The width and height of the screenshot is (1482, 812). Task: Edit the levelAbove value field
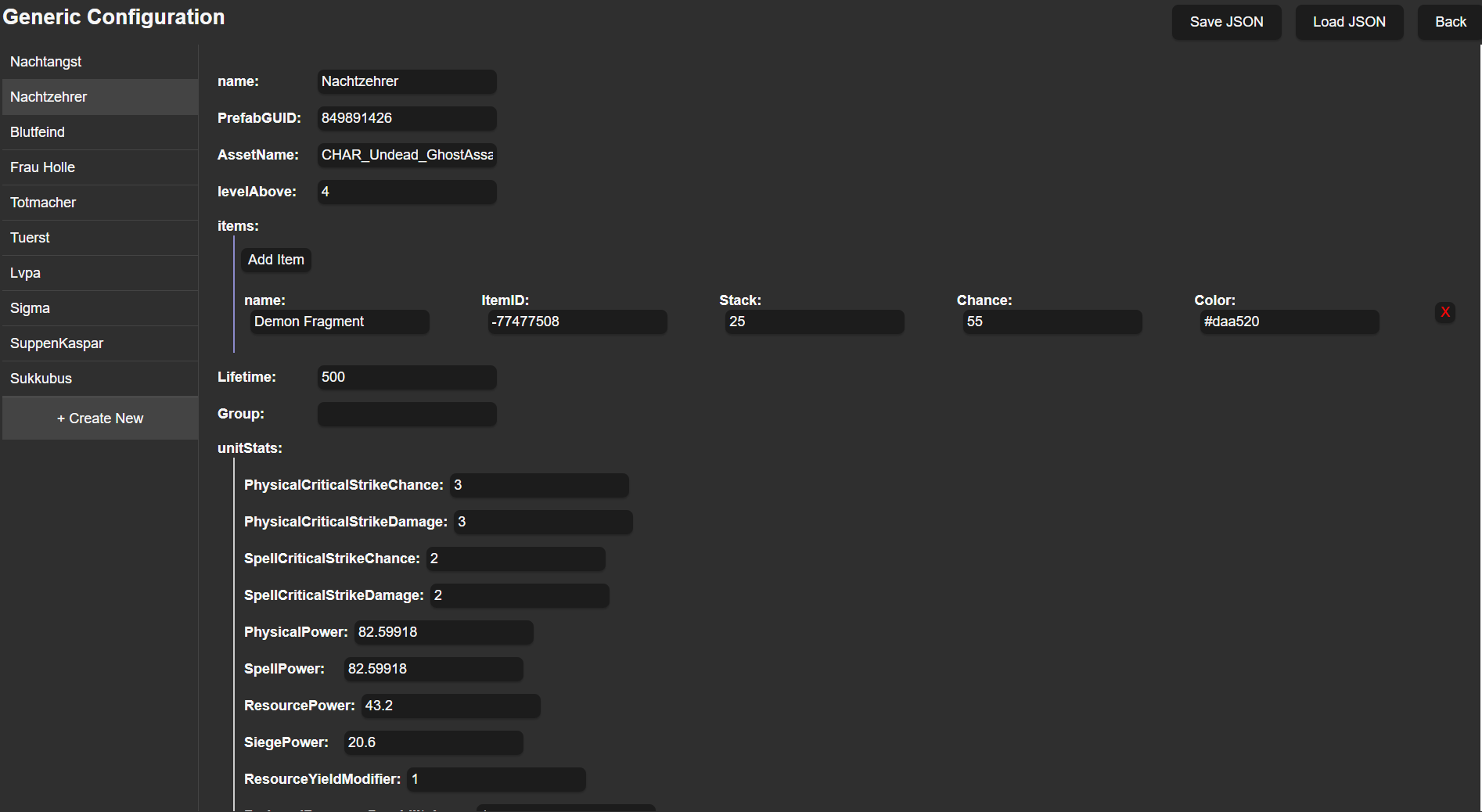[407, 192]
